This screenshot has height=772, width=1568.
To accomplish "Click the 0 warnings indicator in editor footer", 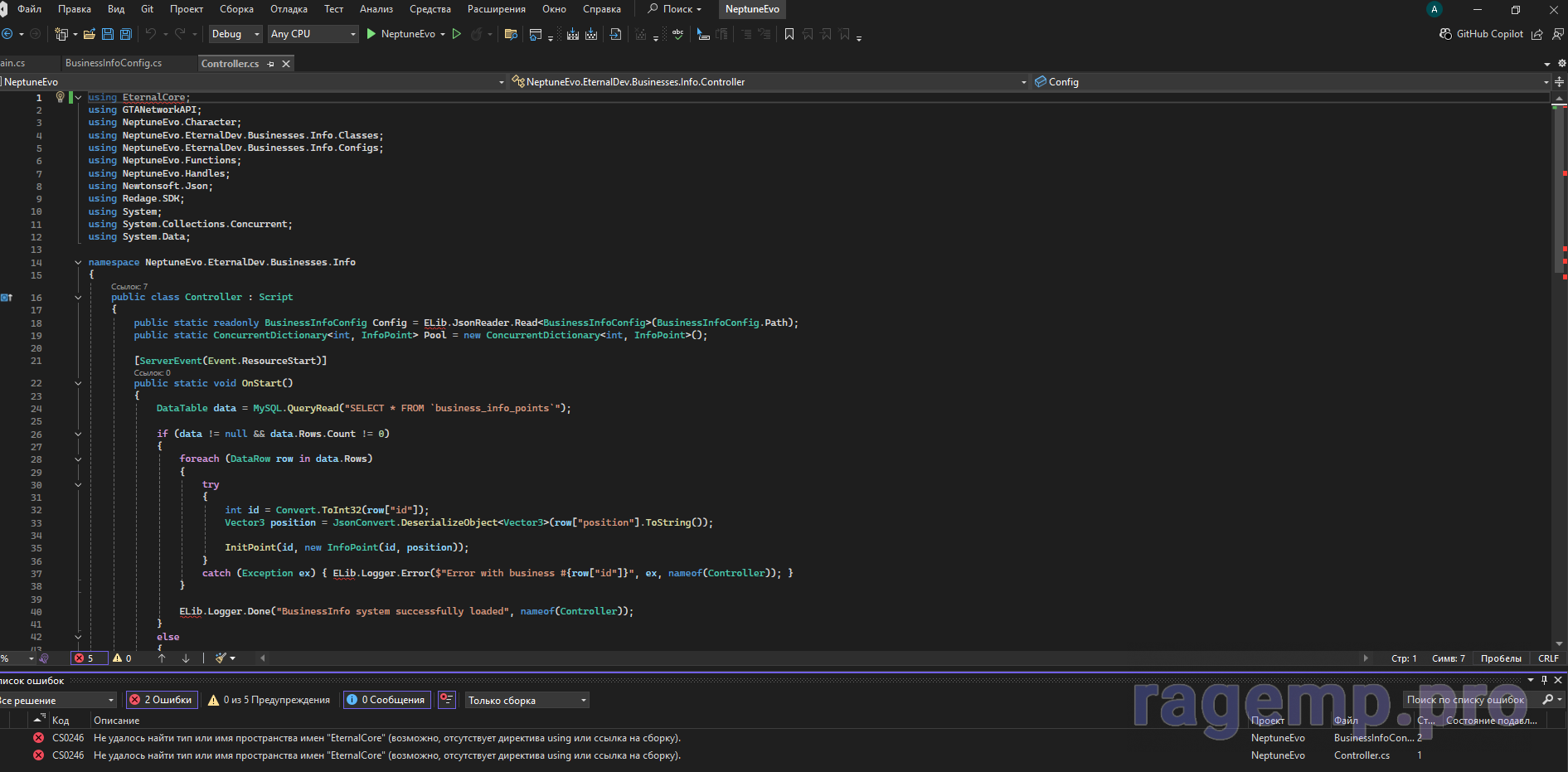I will tap(122, 658).
